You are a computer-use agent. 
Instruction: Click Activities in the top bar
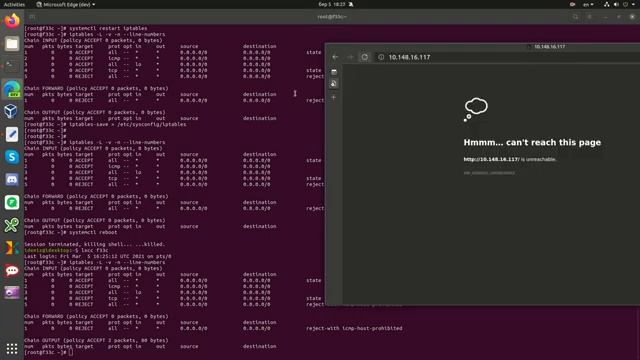point(14,4)
